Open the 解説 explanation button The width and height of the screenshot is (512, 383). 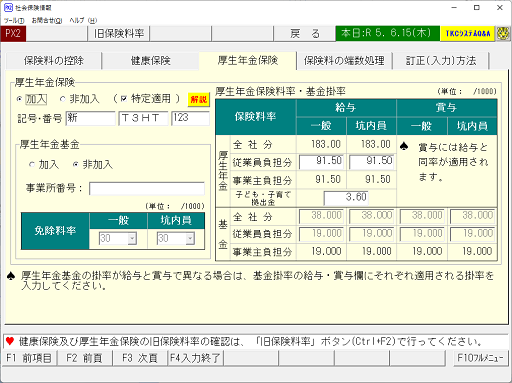click(199, 100)
